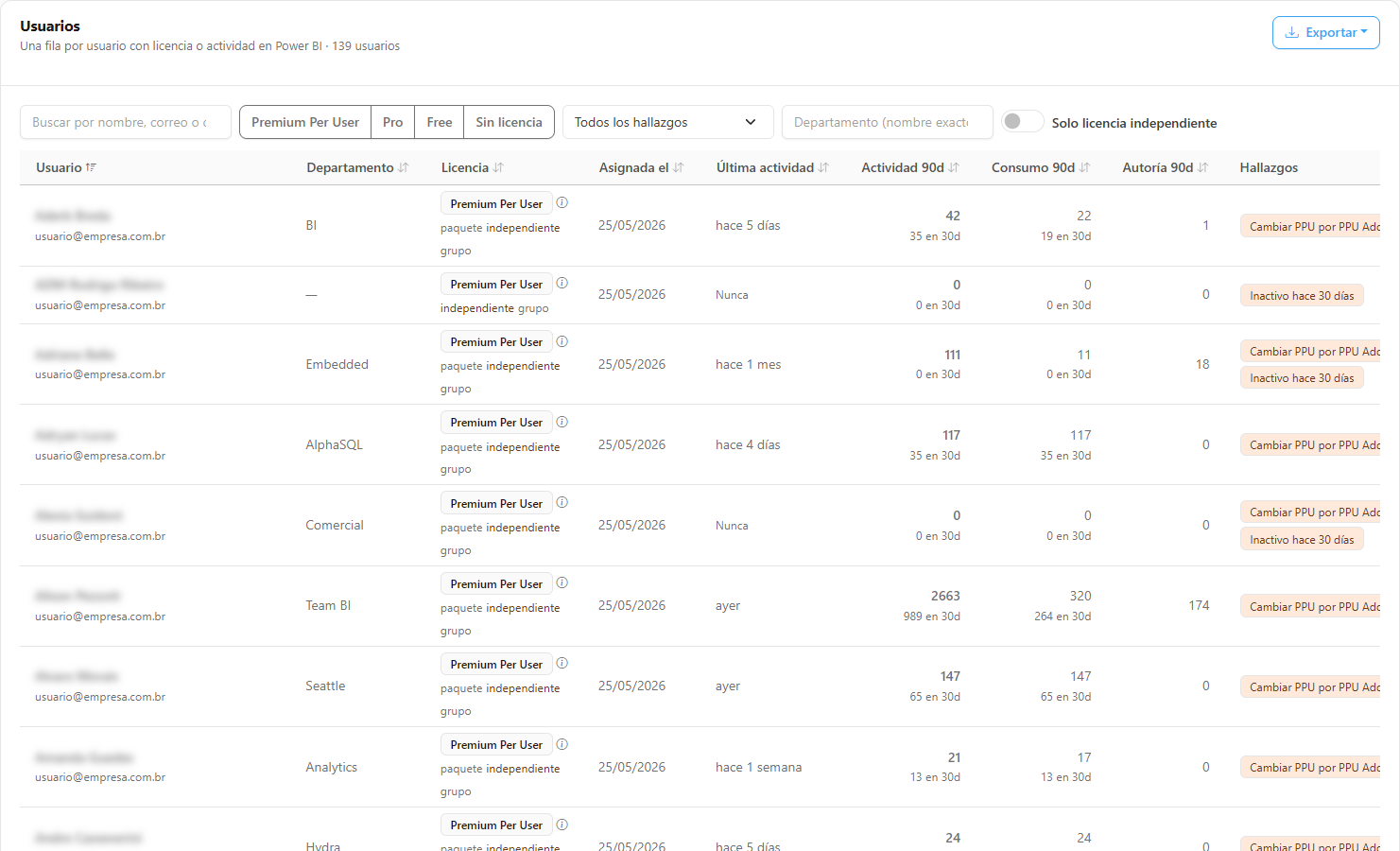Click the 'hace 1 mes' last activity cell
Image resolution: width=1400 pixels, height=851 pixels.
click(x=748, y=364)
